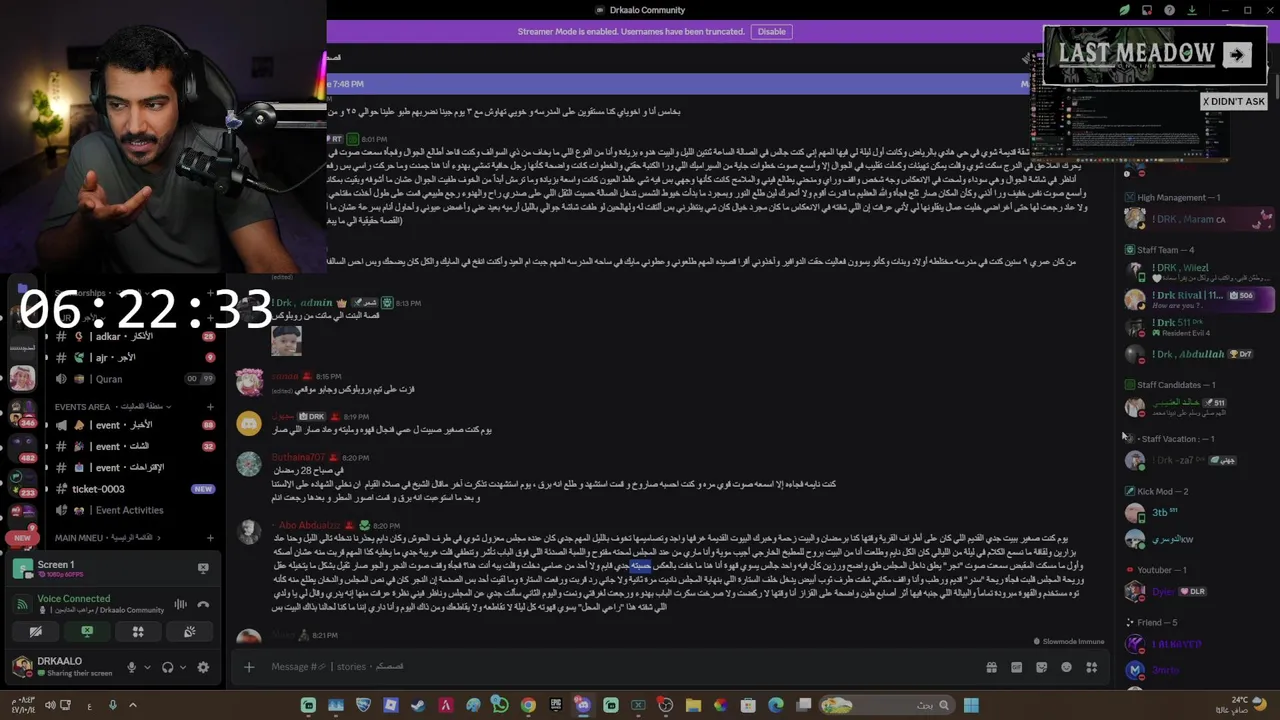This screenshot has width=1280, height=720.
Task: Click message attachment plus button
Action: 249,667
